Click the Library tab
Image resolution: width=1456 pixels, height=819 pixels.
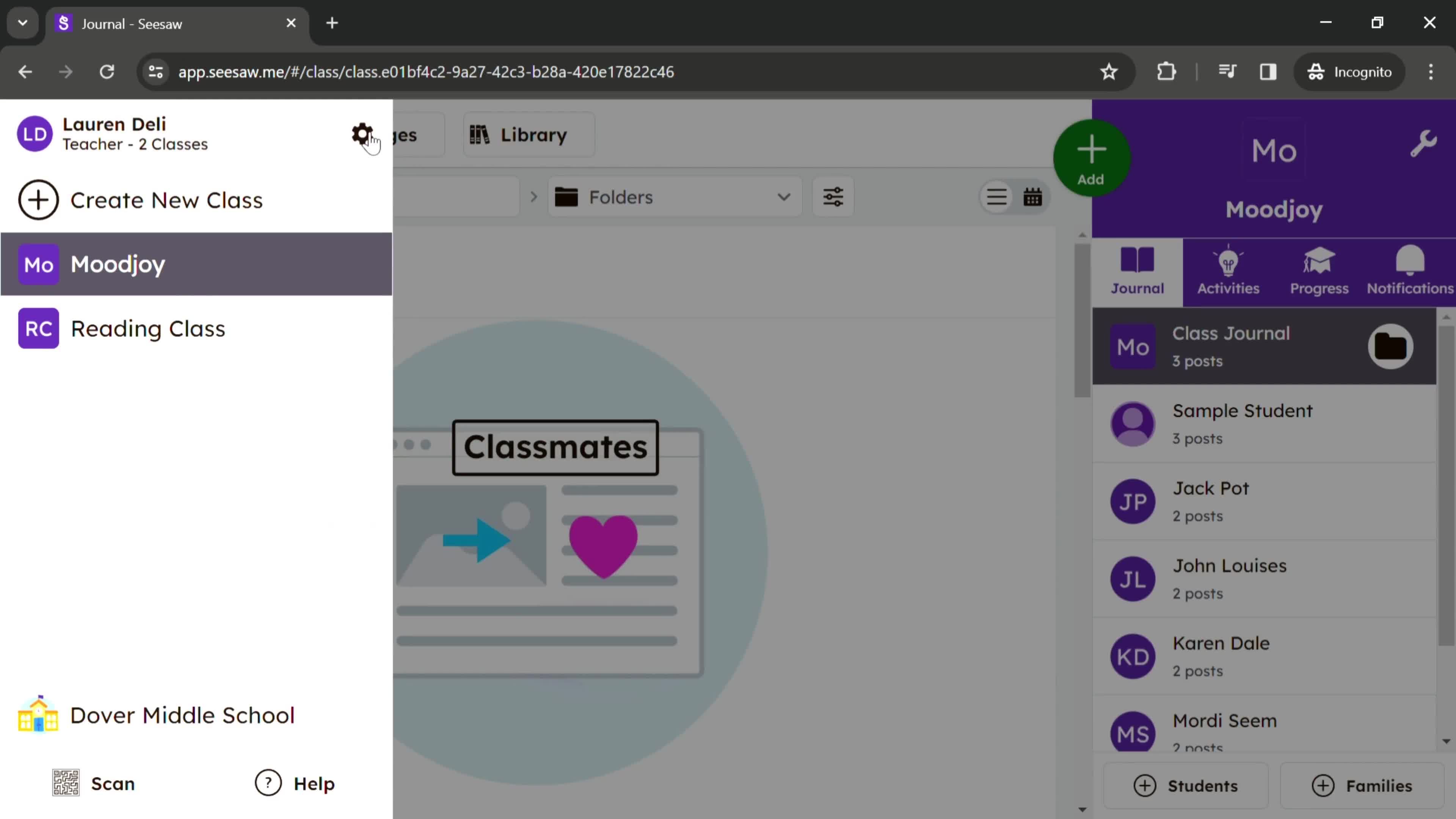click(x=520, y=135)
